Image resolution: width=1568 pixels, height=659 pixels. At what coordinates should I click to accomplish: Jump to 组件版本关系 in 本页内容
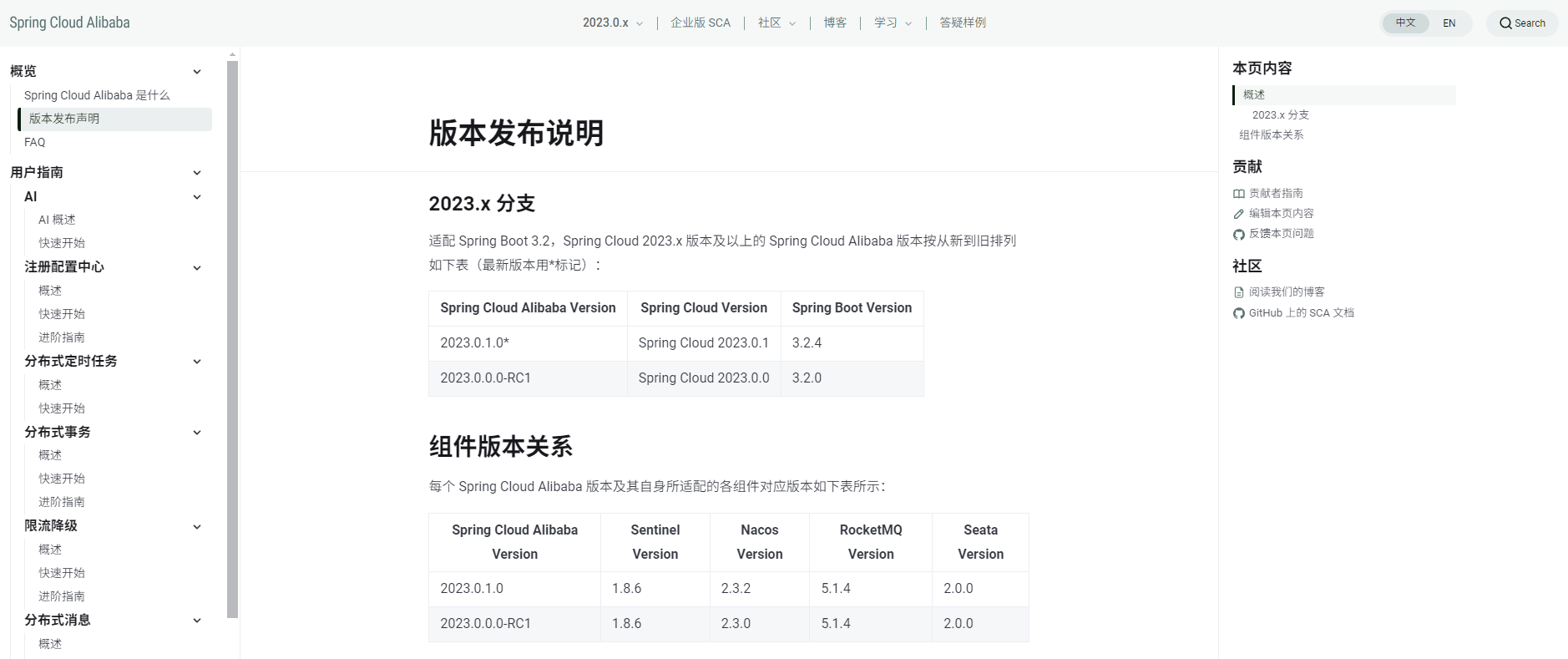[1271, 135]
